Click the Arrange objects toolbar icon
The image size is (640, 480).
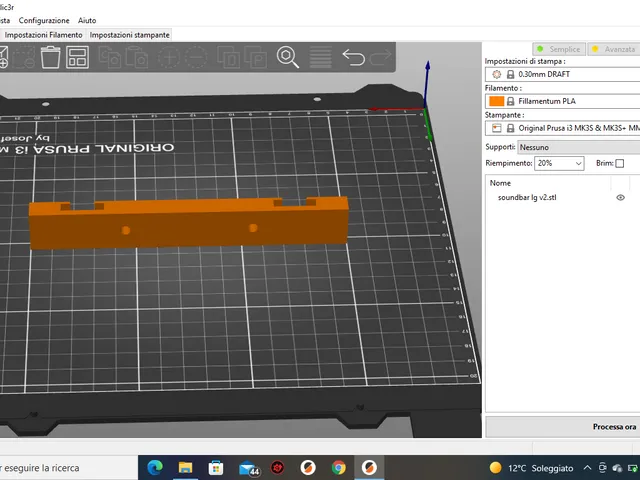point(77,57)
